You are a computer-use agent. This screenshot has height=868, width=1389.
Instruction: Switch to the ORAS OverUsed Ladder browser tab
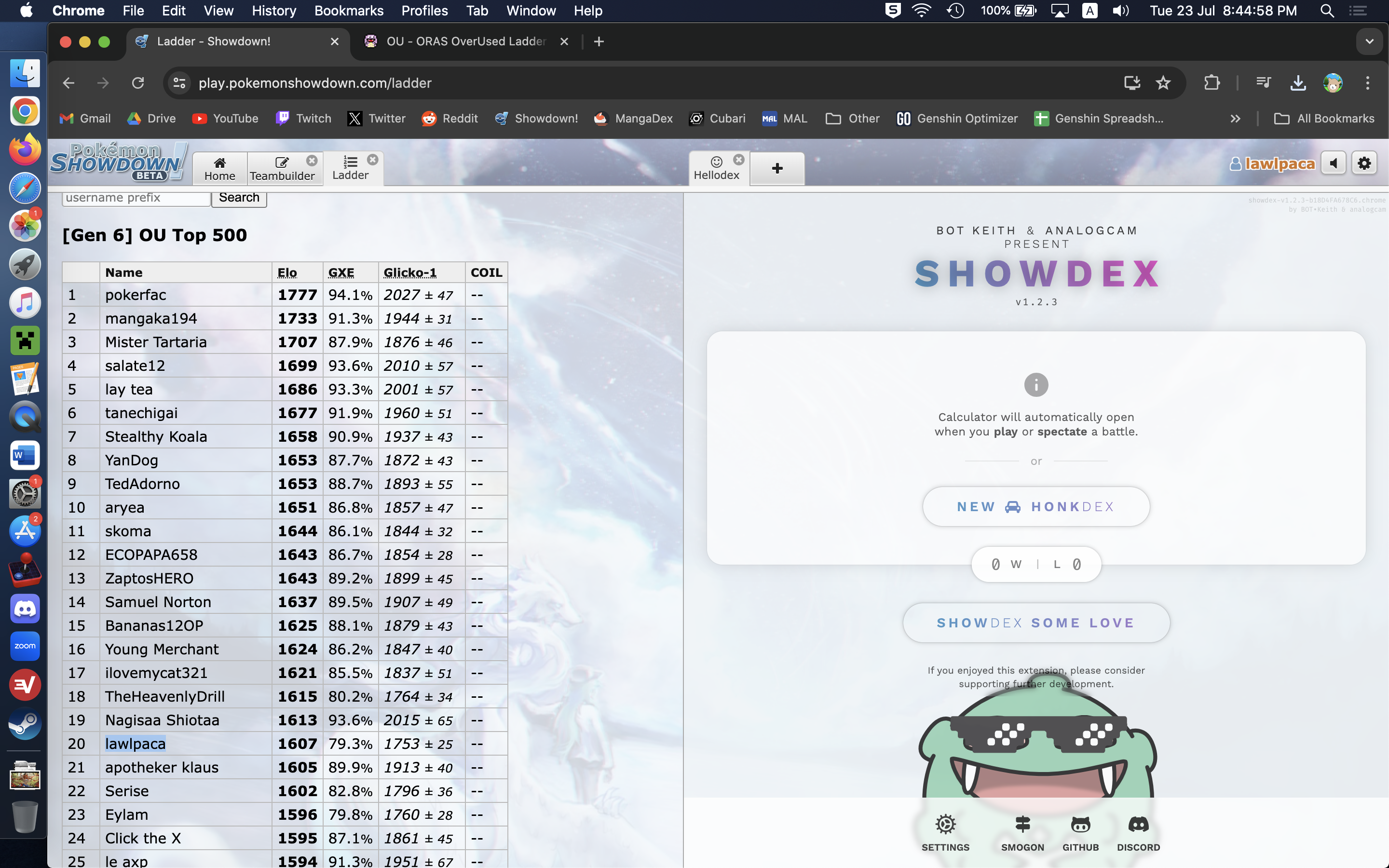465,41
